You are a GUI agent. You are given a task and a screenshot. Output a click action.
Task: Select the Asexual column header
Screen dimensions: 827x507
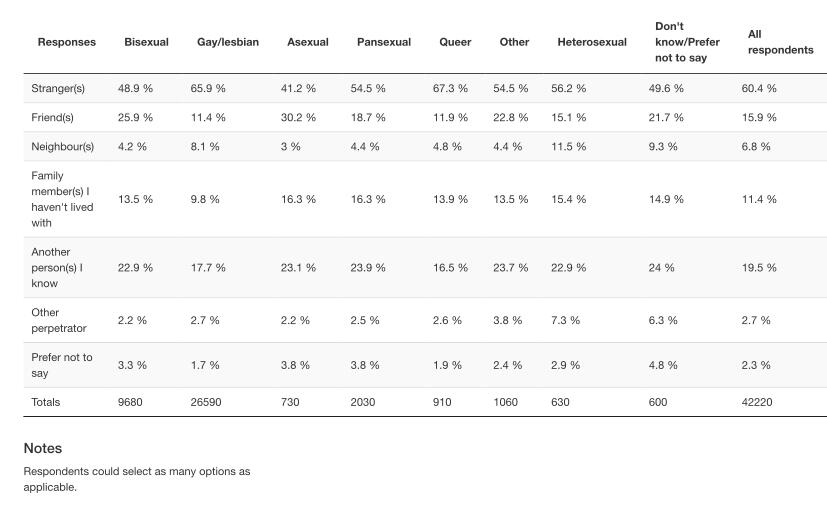pos(307,42)
